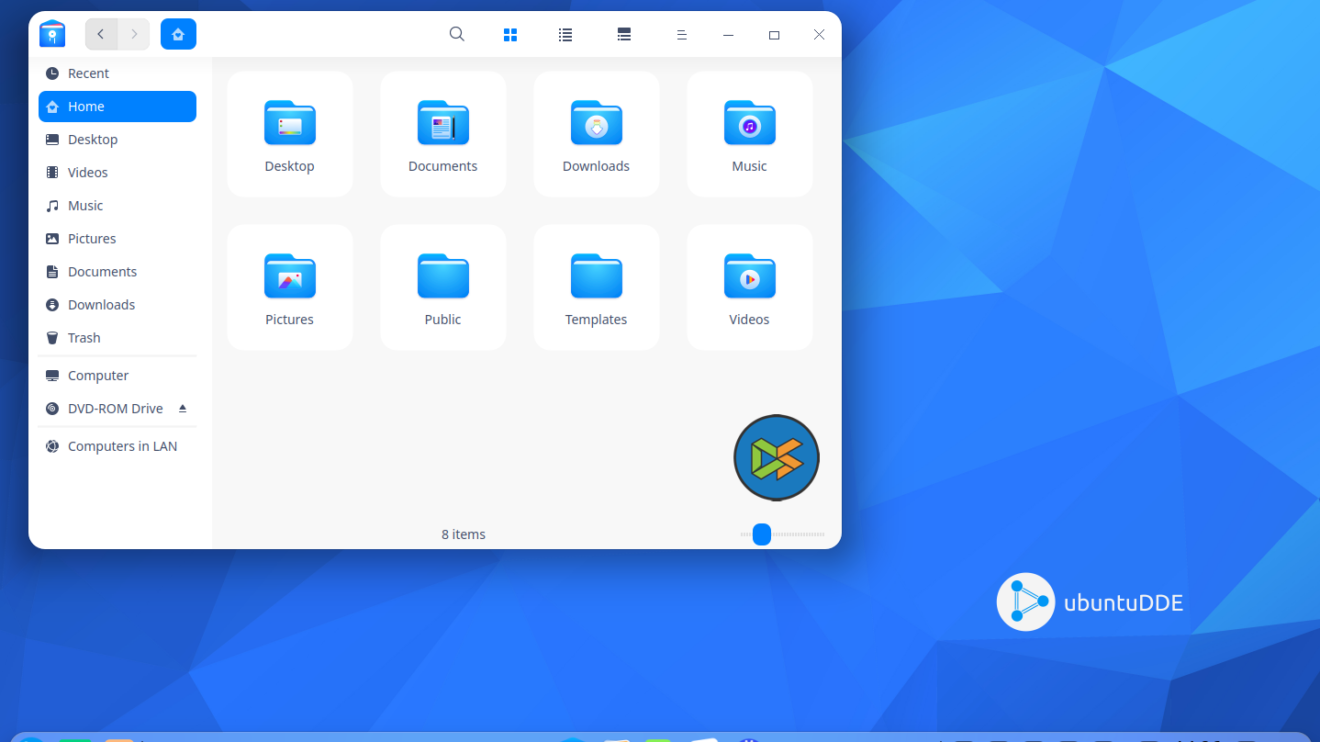Open the Music folder
This screenshot has width=1320, height=742.
coord(749,125)
